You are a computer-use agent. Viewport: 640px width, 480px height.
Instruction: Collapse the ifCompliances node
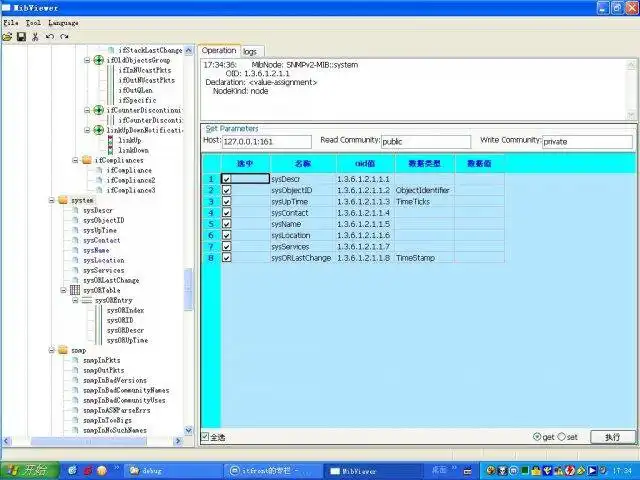[76, 160]
